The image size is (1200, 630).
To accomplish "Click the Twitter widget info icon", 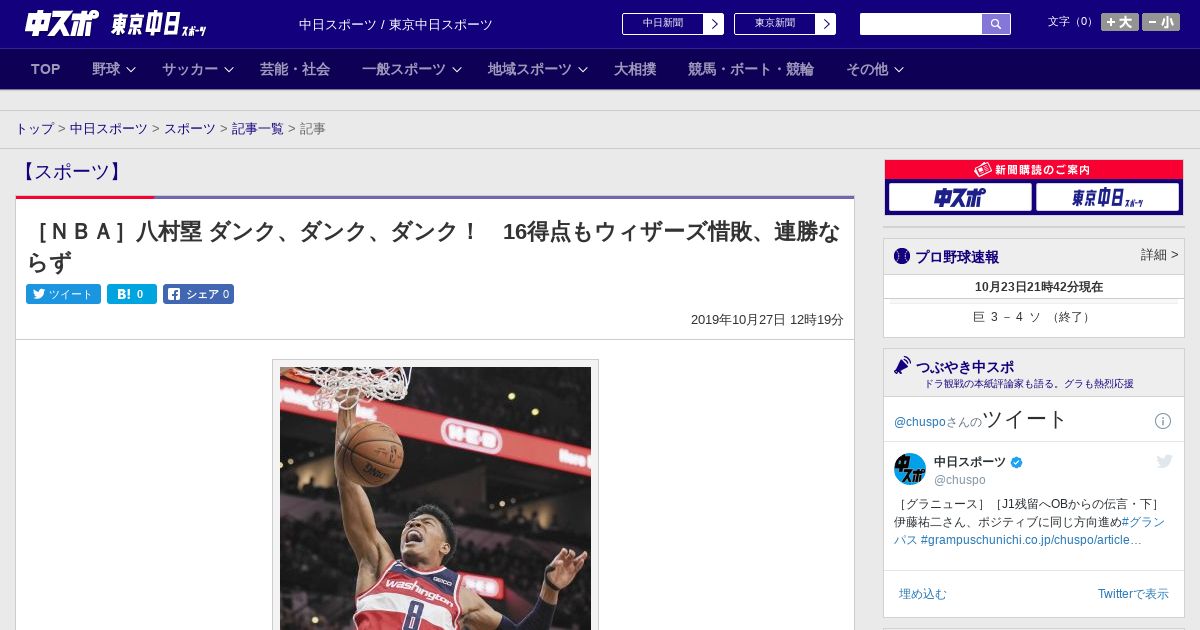I will click(1163, 421).
